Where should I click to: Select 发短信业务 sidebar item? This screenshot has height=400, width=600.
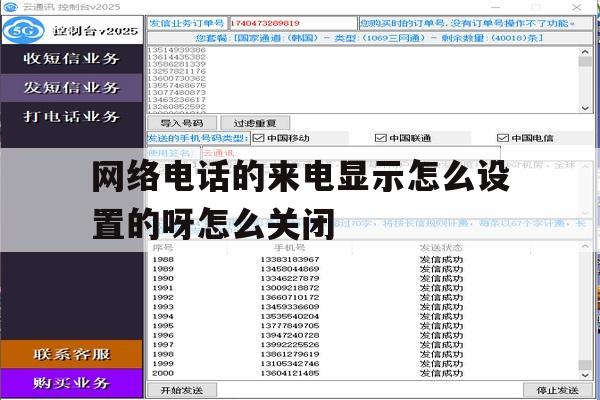click(72, 88)
